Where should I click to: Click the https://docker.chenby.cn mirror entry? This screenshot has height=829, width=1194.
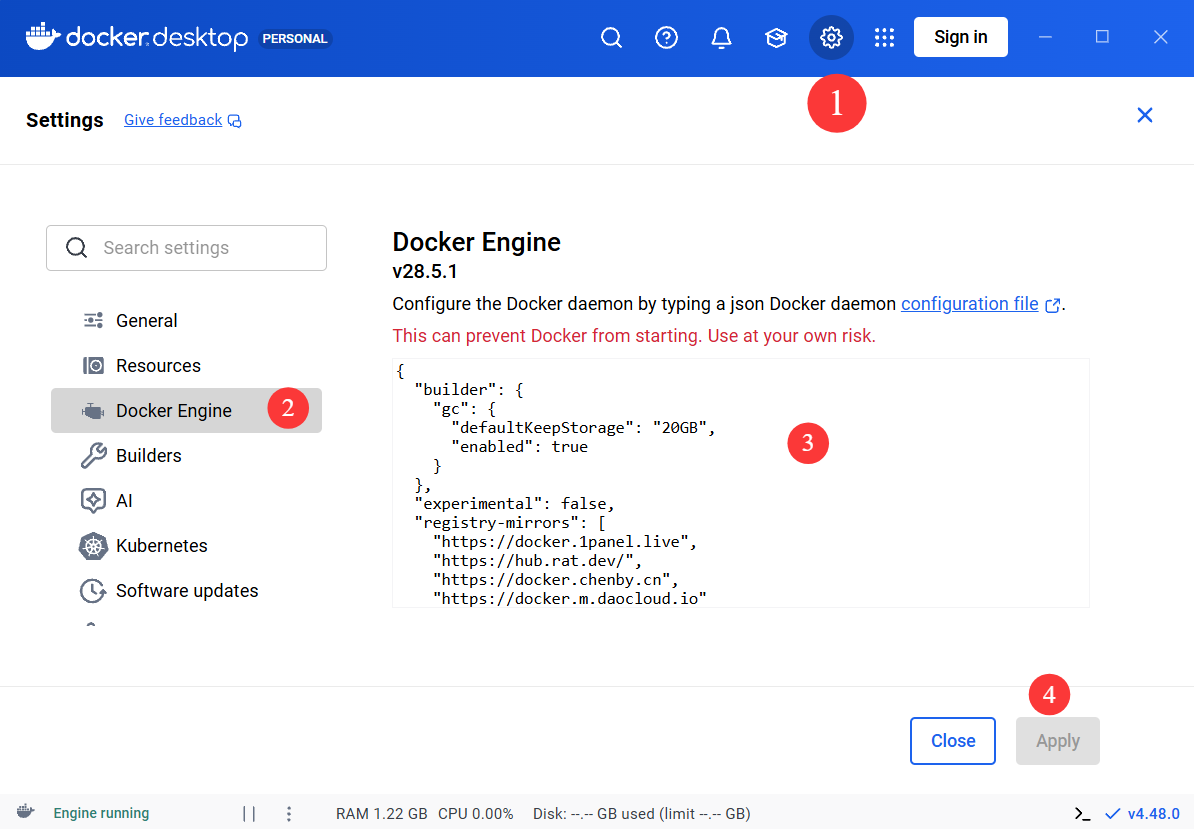556,580
